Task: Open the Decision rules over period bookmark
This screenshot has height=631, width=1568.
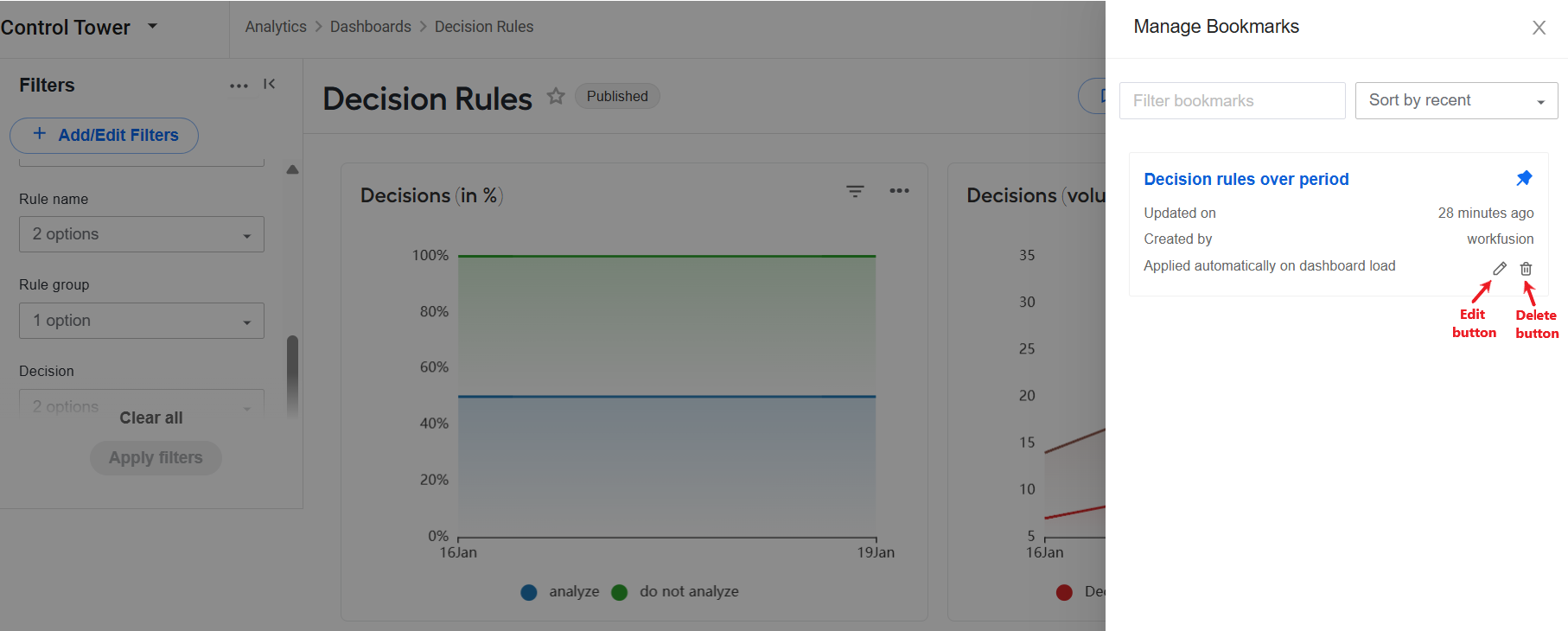Action: point(1246,179)
